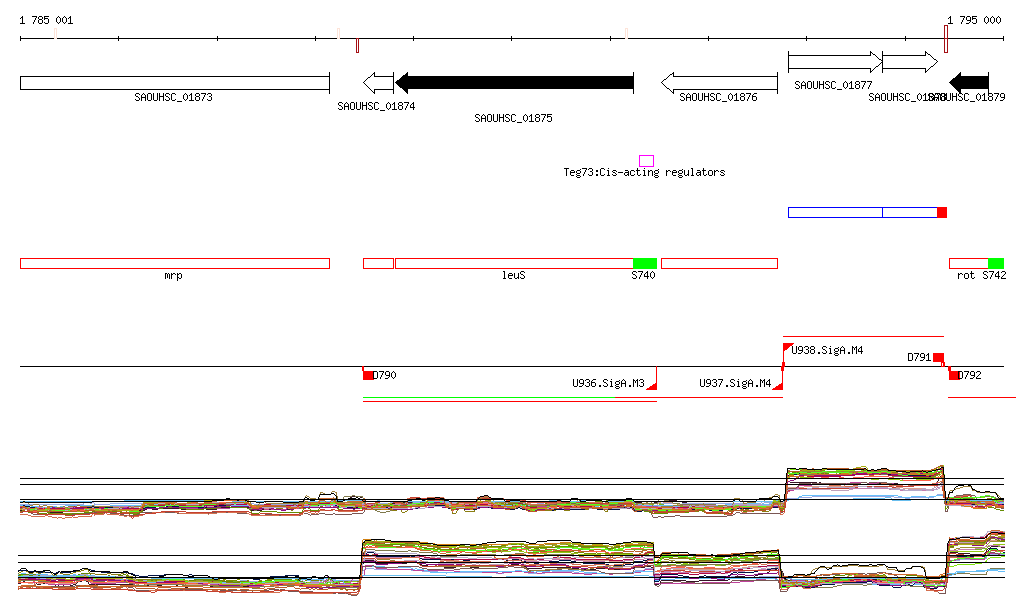The image size is (1024, 611).
Task: Click the SAOUHSC_01874 label text
Action: tap(376, 106)
